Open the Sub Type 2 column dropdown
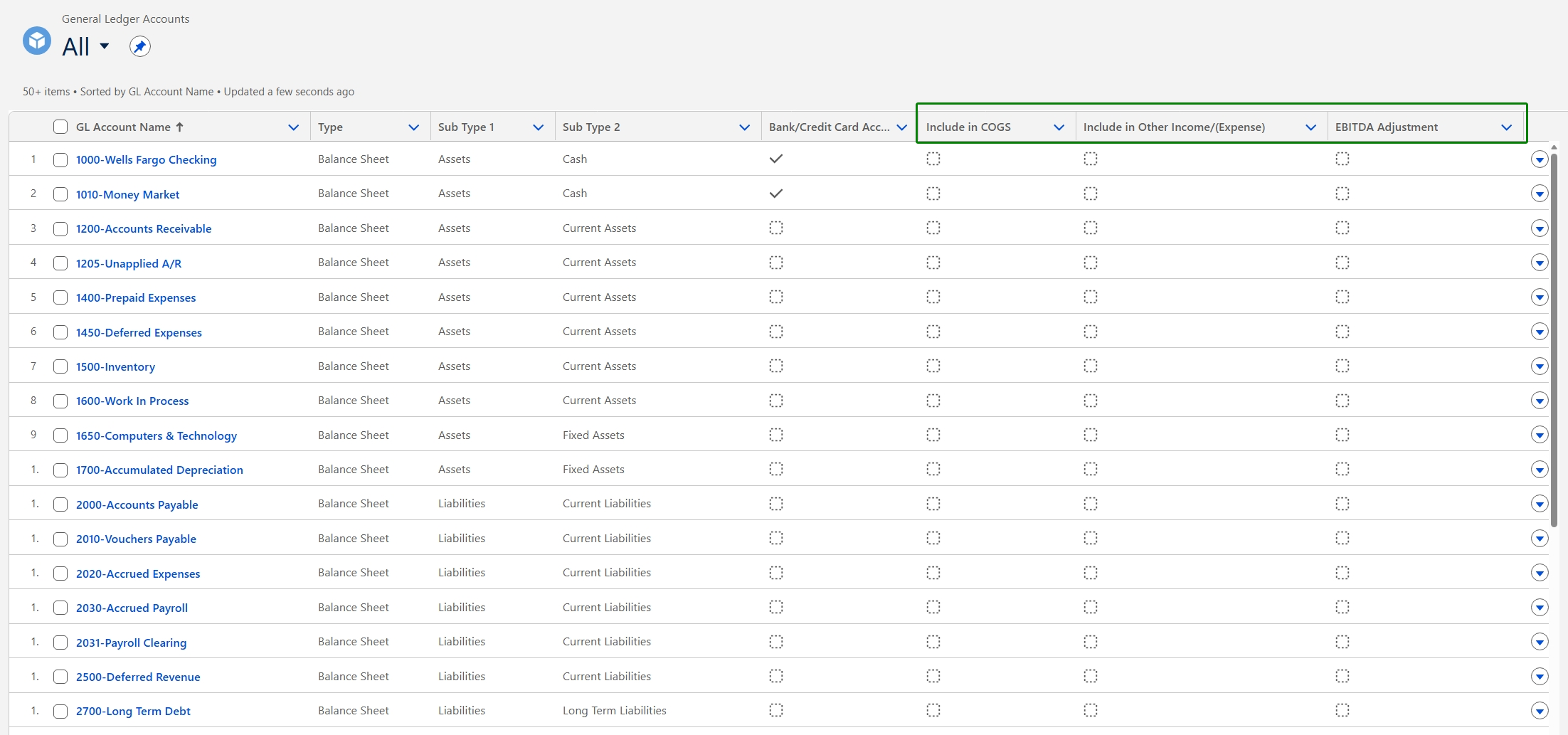 (x=744, y=127)
